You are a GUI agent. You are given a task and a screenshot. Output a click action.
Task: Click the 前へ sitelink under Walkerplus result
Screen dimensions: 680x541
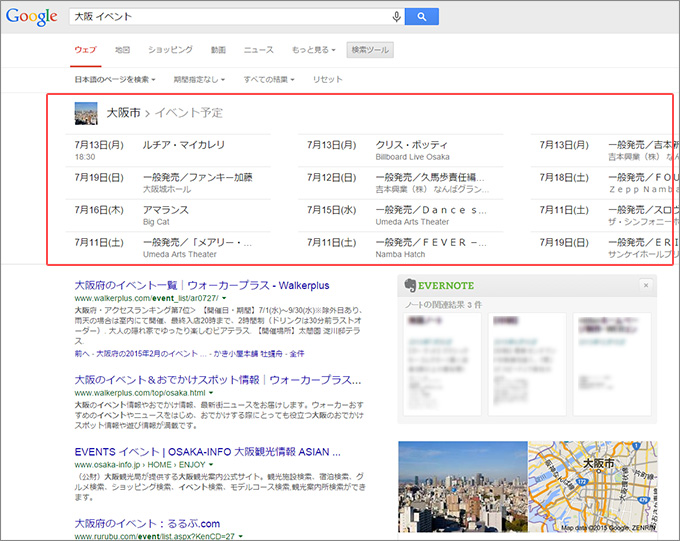tap(82, 354)
